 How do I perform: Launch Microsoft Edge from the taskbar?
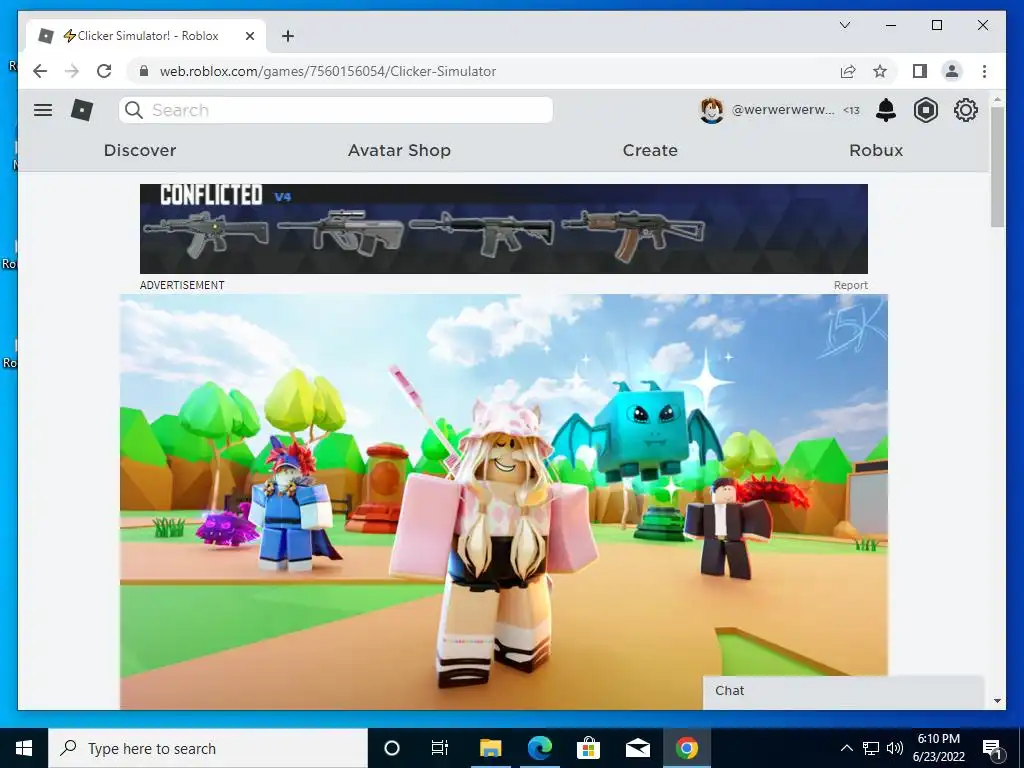pyautogui.click(x=539, y=748)
